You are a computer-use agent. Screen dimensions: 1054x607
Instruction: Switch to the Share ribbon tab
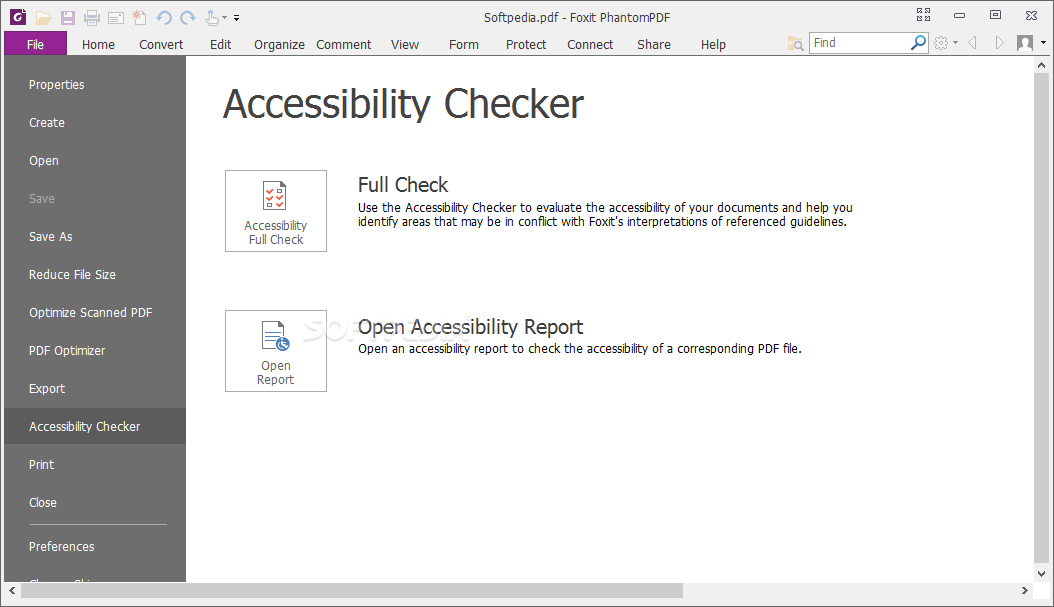click(x=654, y=44)
